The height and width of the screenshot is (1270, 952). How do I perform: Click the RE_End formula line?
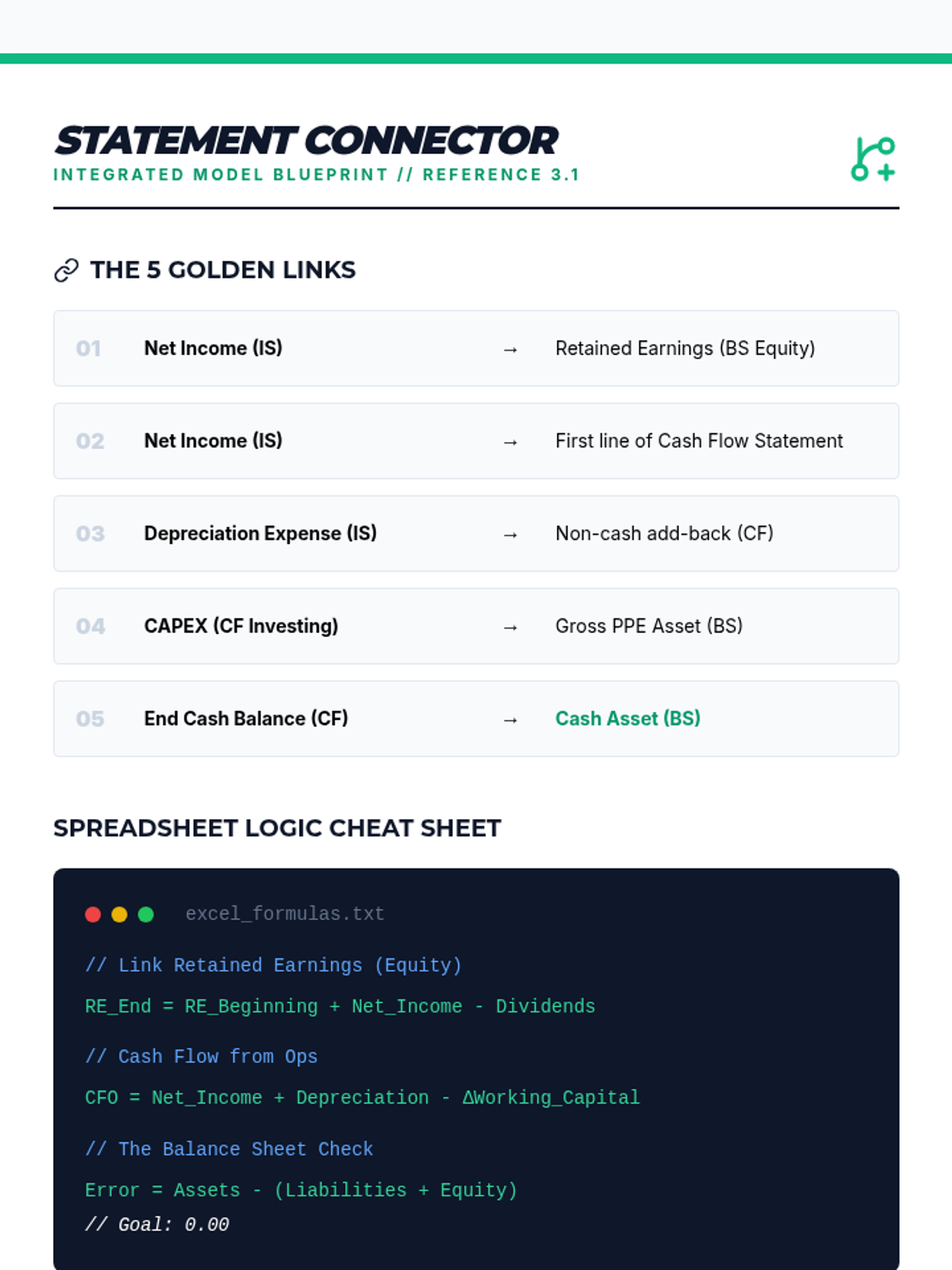tap(340, 1006)
